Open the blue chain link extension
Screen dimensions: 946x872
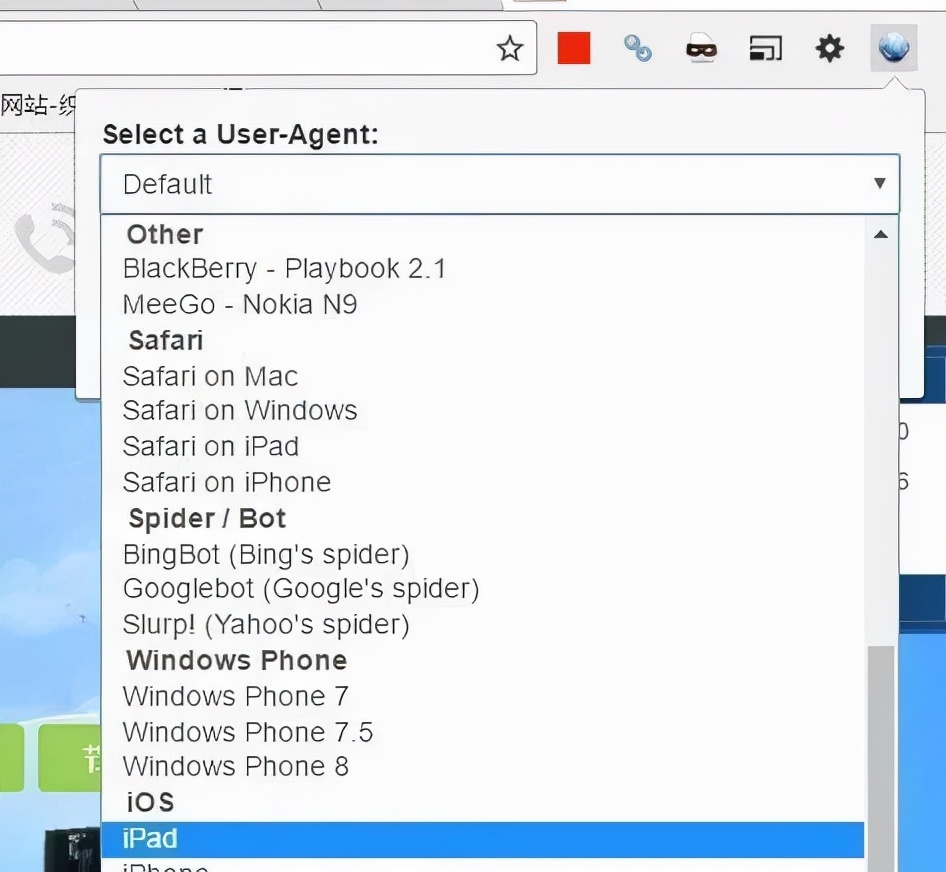(x=638, y=48)
